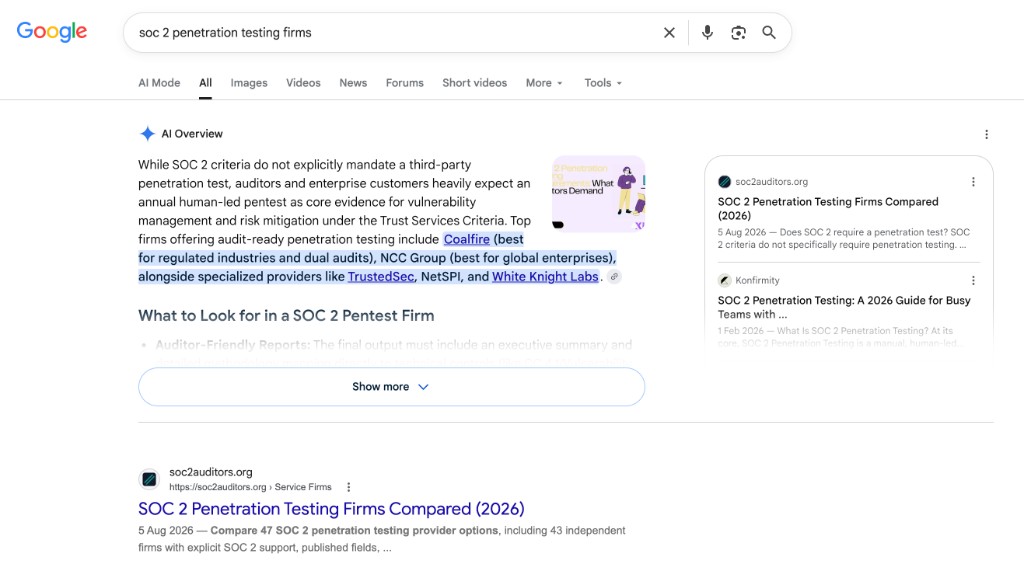1024x578 pixels.
Task: Click the 'AI Overview' label text
Action: 192,134
